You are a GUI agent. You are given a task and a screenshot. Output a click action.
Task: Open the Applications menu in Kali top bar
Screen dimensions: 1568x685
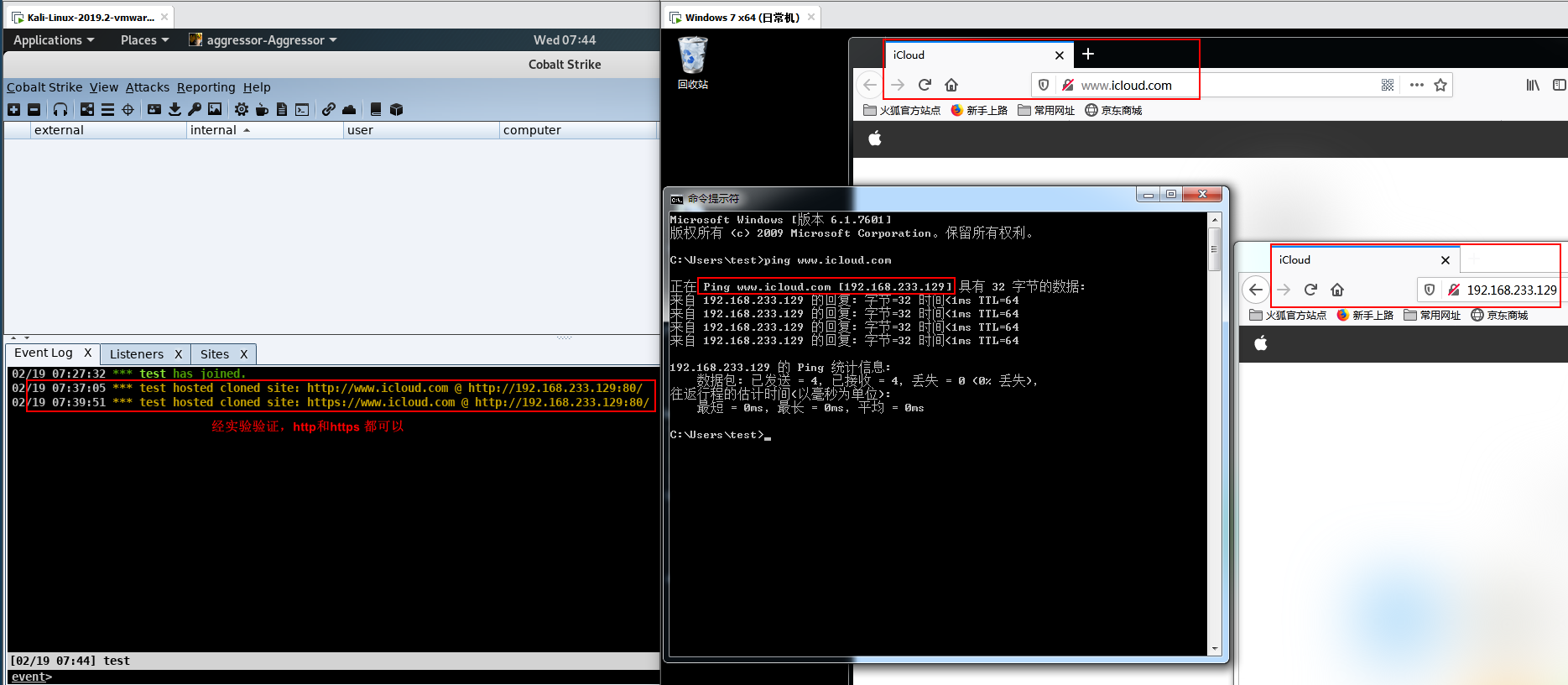tap(54, 40)
